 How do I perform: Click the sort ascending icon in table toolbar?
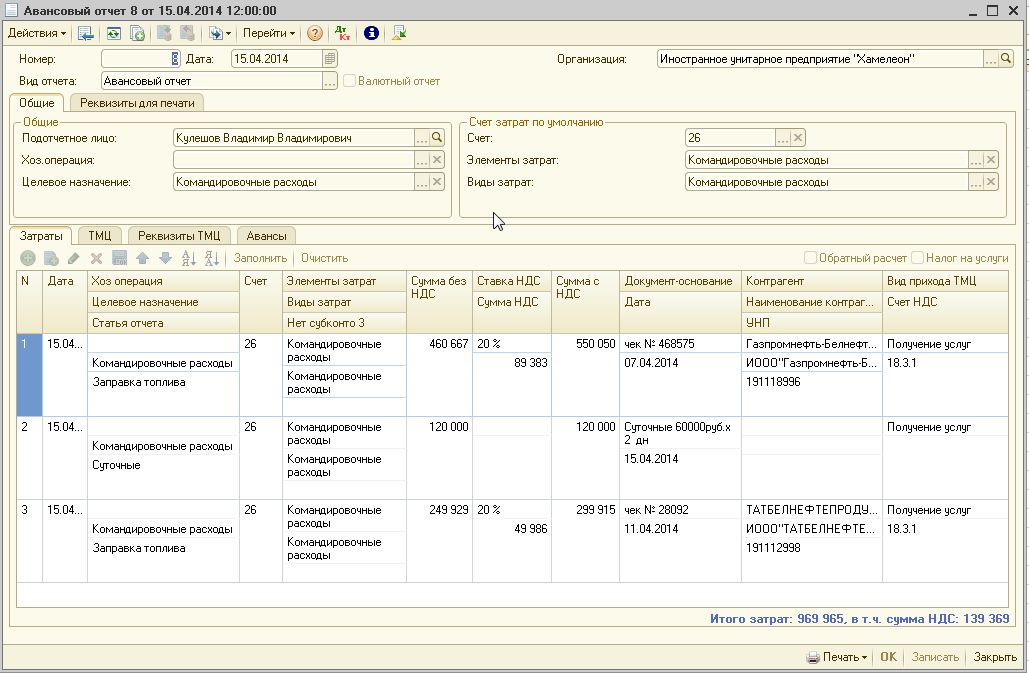point(188,258)
